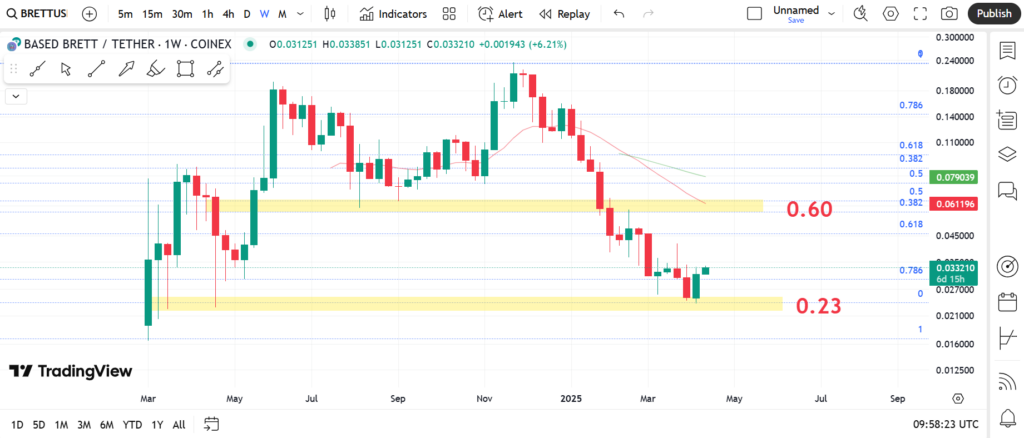The image size is (1024, 438).
Task: Enter fullscreen mode
Action: coord(919,14)
